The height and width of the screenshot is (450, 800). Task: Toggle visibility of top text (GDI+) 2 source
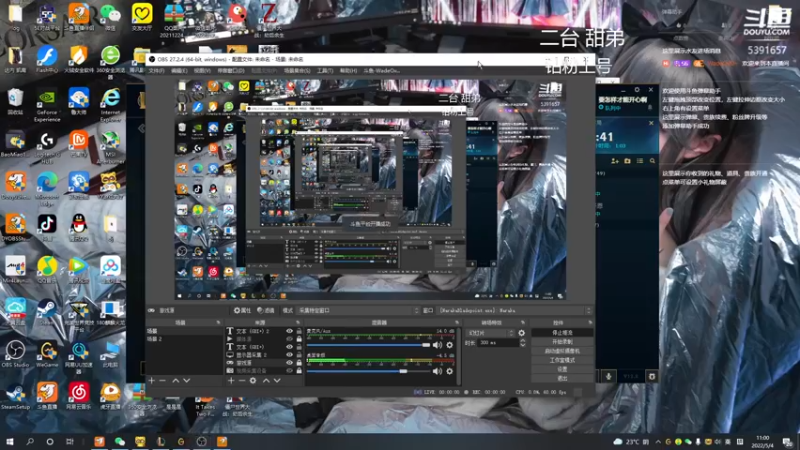coord(290,331)
